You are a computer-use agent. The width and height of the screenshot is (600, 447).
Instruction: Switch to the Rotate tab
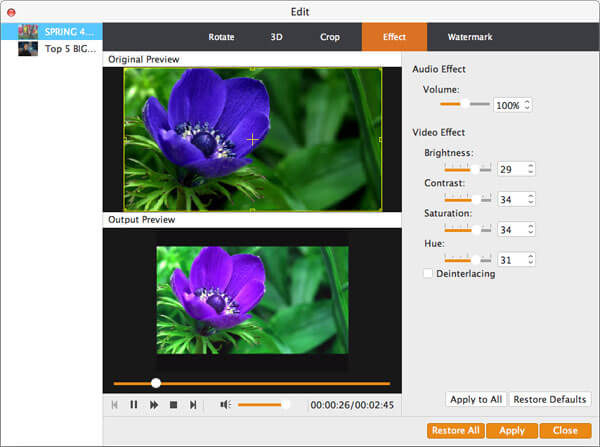(221, 37)
